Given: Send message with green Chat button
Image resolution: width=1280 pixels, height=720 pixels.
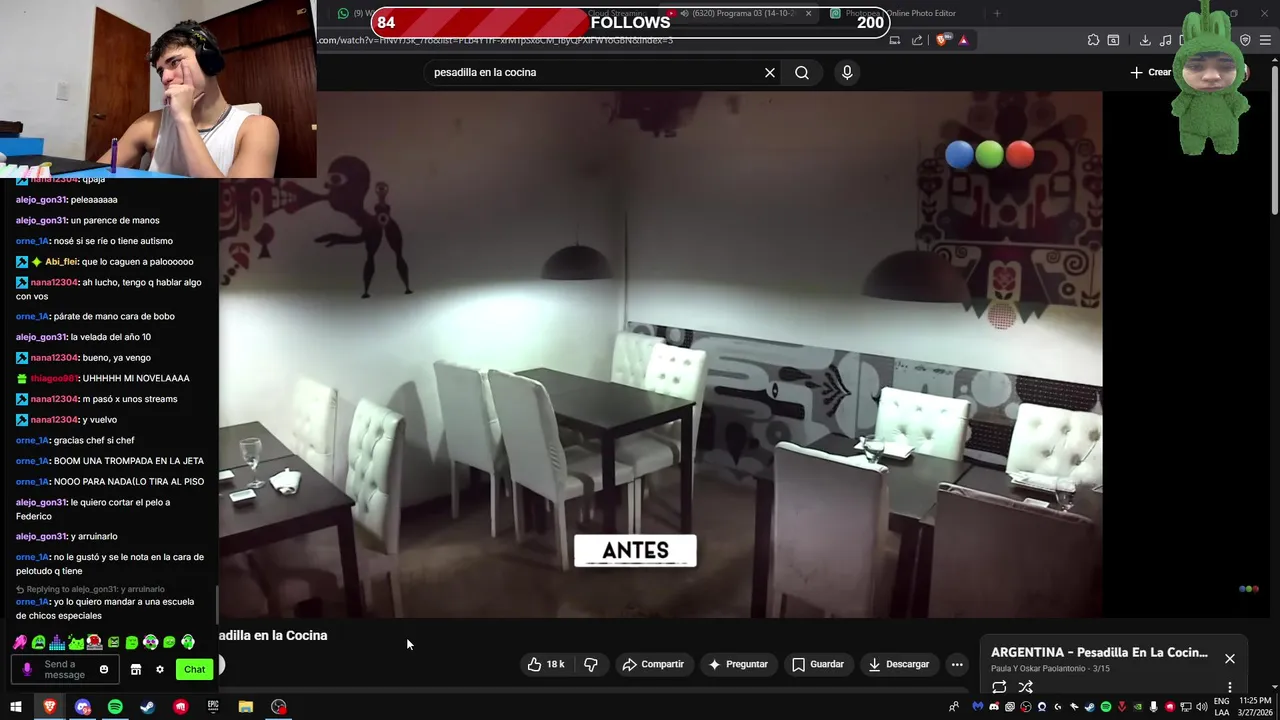Looking at the screenshot, I should pyautogui.click(x=194, y=669).
